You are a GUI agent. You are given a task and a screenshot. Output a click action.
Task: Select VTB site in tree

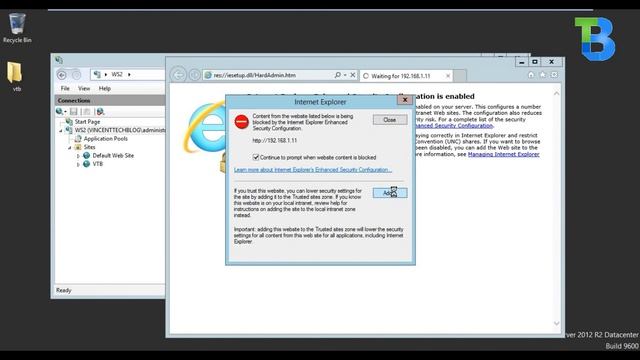pos(98,164)
